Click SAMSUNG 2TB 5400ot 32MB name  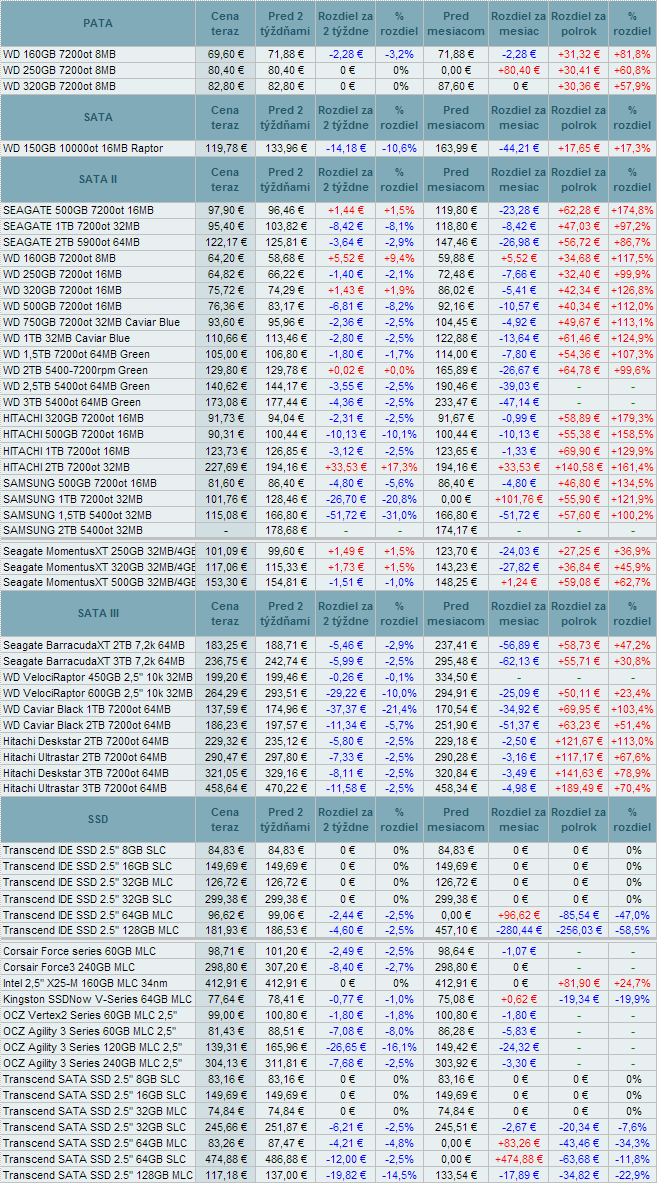74,531
